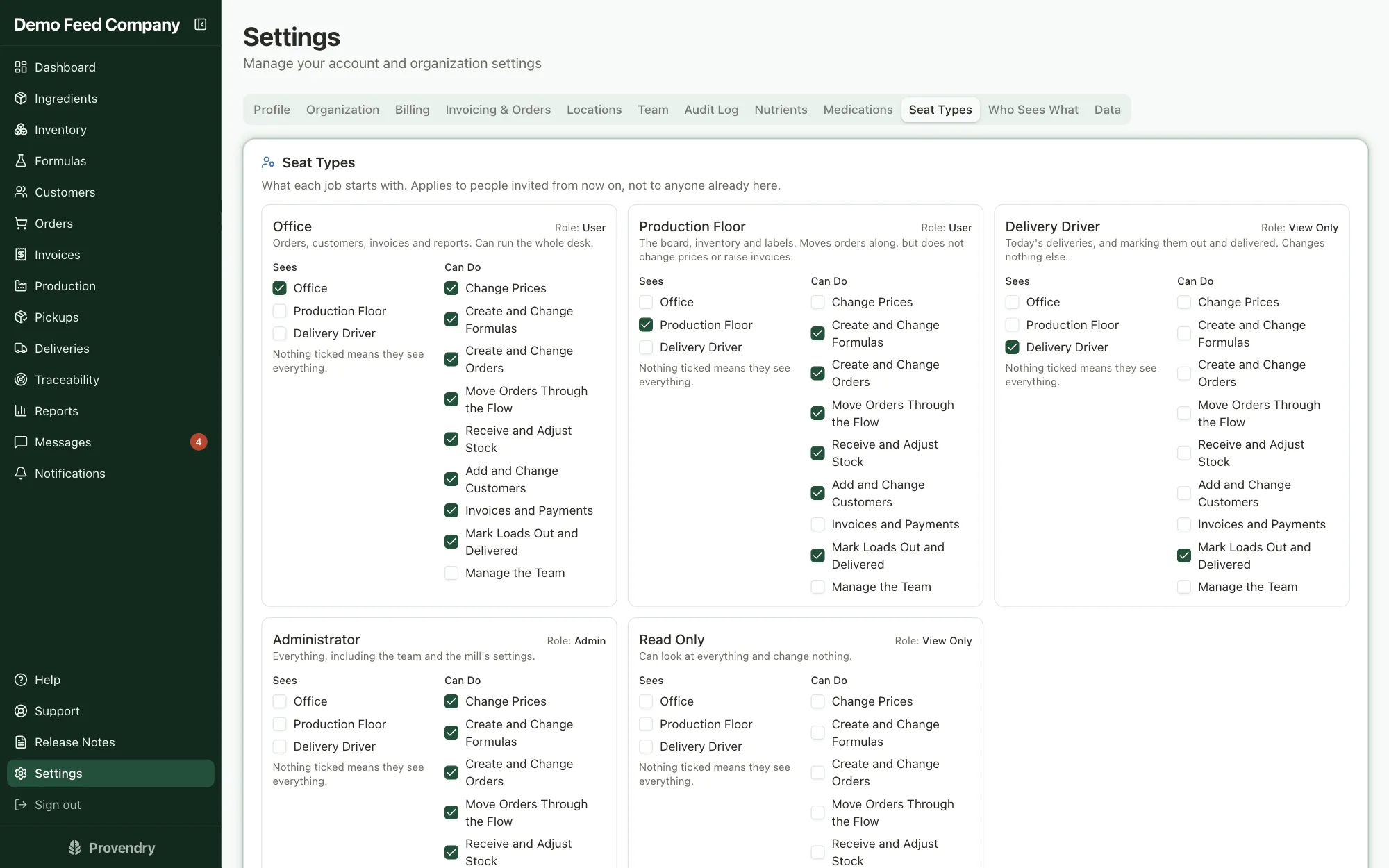Open Help via its question mark icon
This screenshot has height=868, width=1389.
21,680
